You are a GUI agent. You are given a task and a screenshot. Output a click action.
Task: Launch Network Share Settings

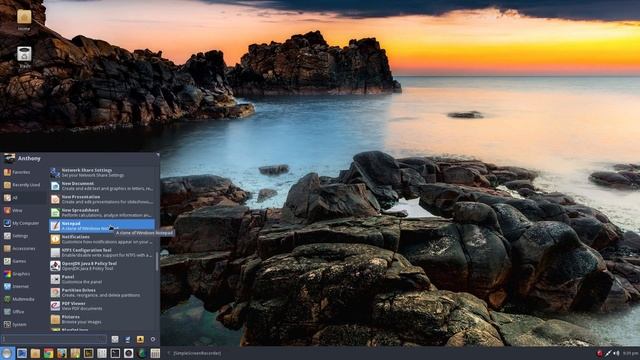coord(102,172)
